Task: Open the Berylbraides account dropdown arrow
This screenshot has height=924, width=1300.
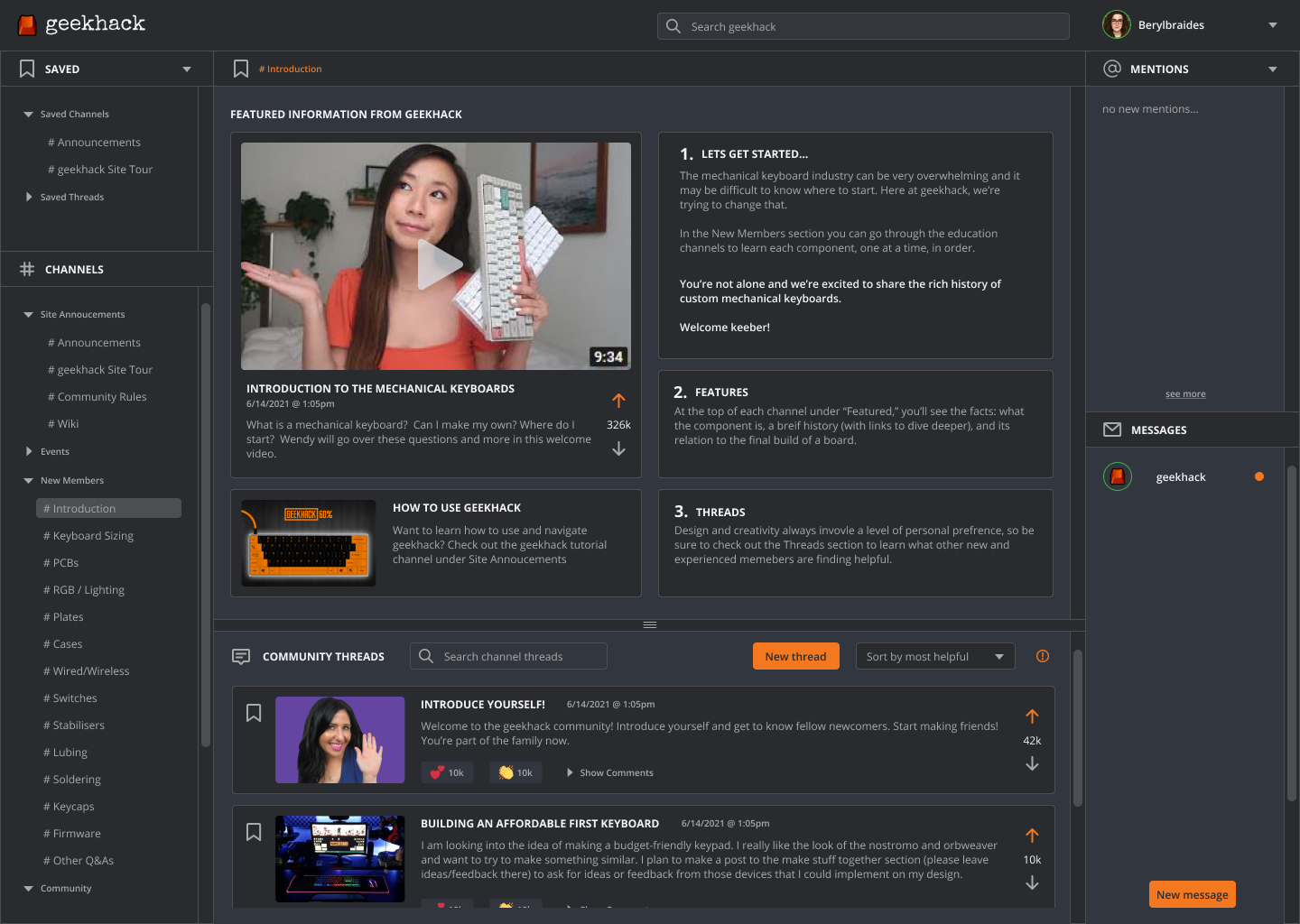Action: pyautogui.click(x=1273, y=25)
